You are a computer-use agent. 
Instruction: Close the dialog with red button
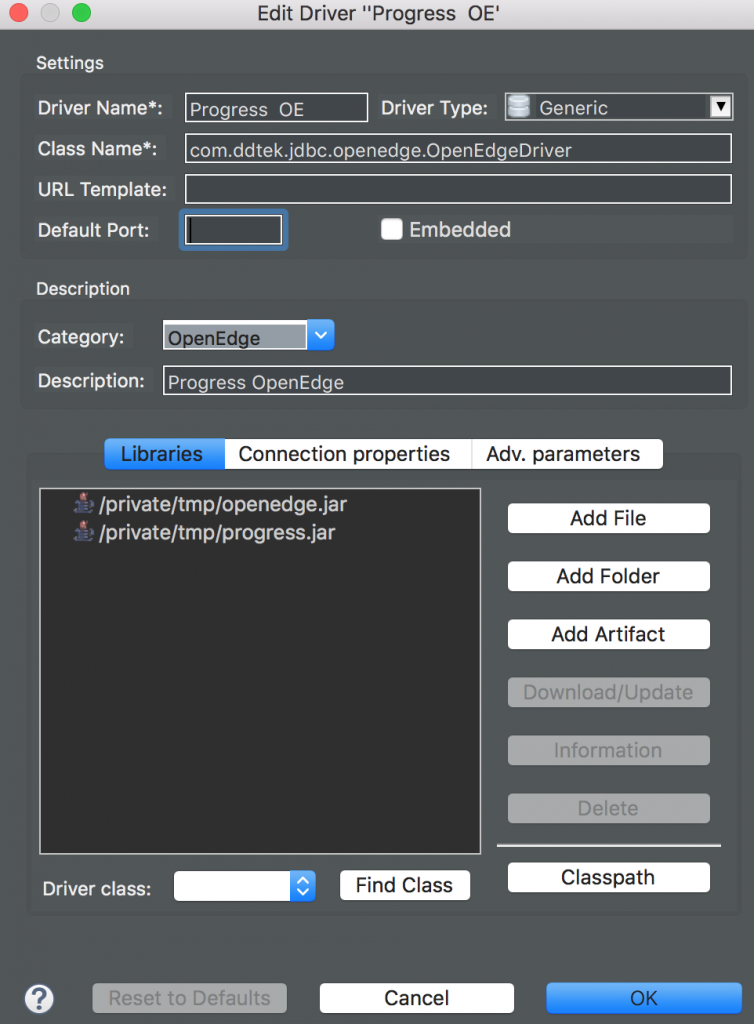tap(19, 12)
